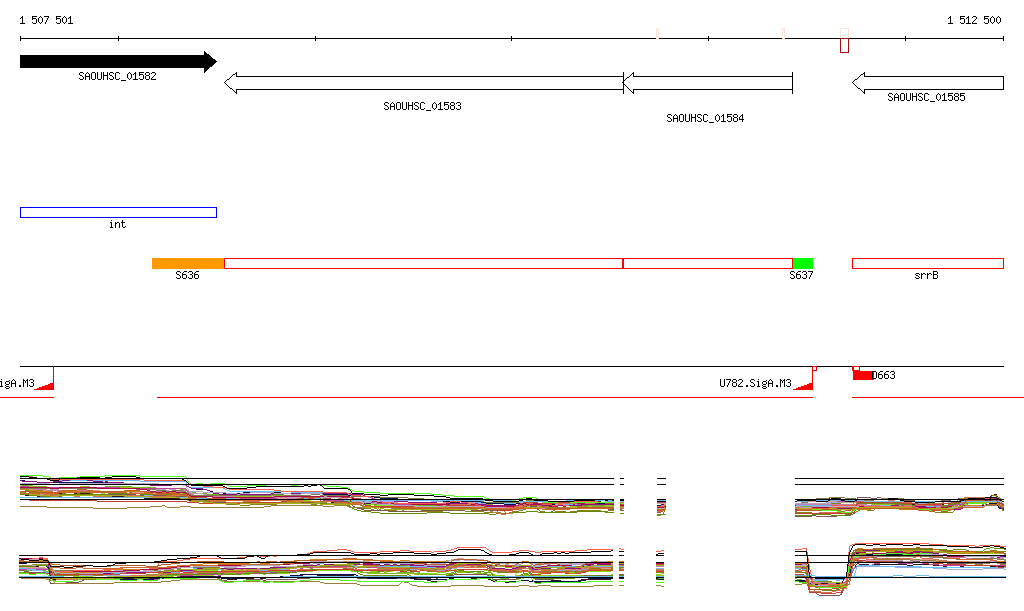Click the end coordinate 1 512 500

[974, 20]
